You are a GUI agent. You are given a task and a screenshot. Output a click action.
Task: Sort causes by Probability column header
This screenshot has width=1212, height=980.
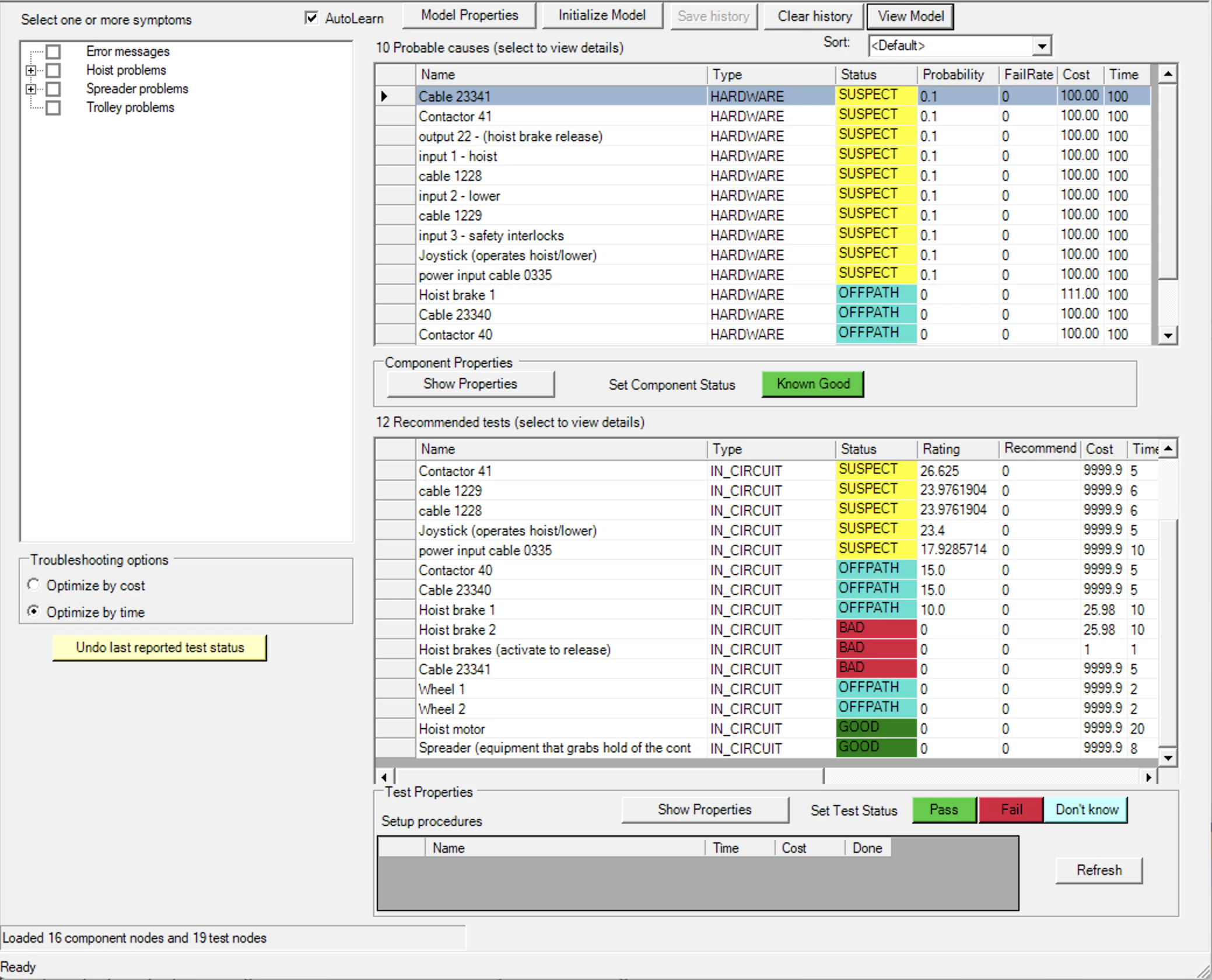(953, 75)
